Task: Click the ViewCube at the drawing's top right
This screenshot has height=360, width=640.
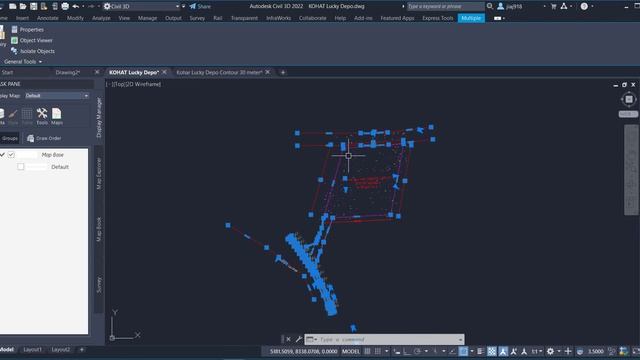Action: tap(629, 99)
